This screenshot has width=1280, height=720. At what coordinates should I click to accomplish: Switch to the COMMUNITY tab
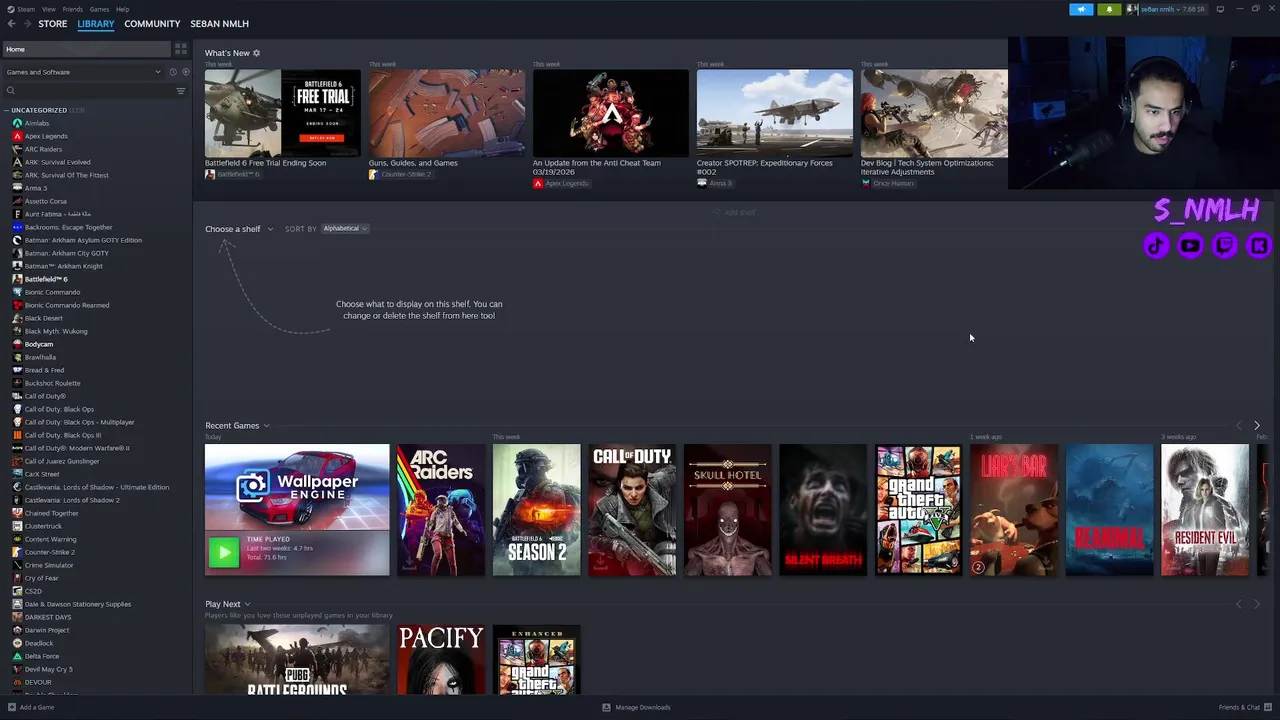pos(152,24)
